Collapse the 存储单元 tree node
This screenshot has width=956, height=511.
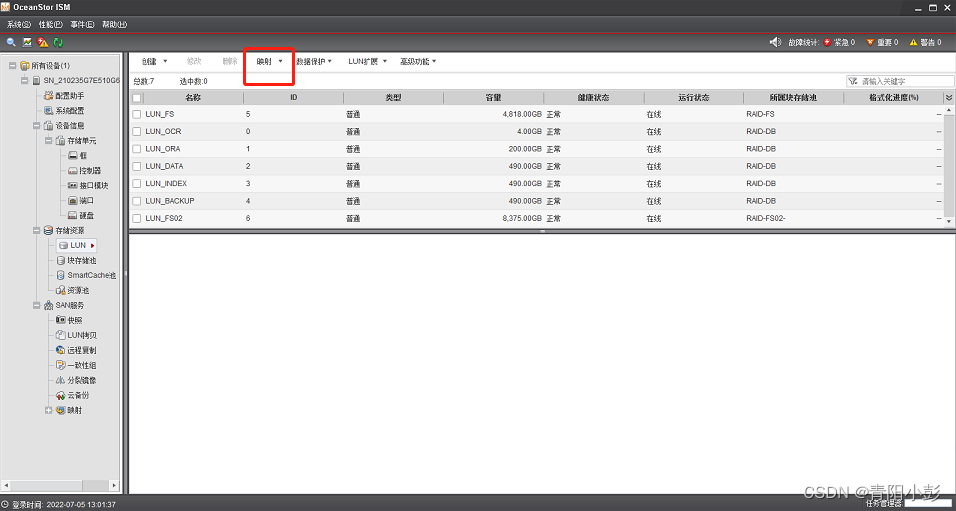coord(48,140)
